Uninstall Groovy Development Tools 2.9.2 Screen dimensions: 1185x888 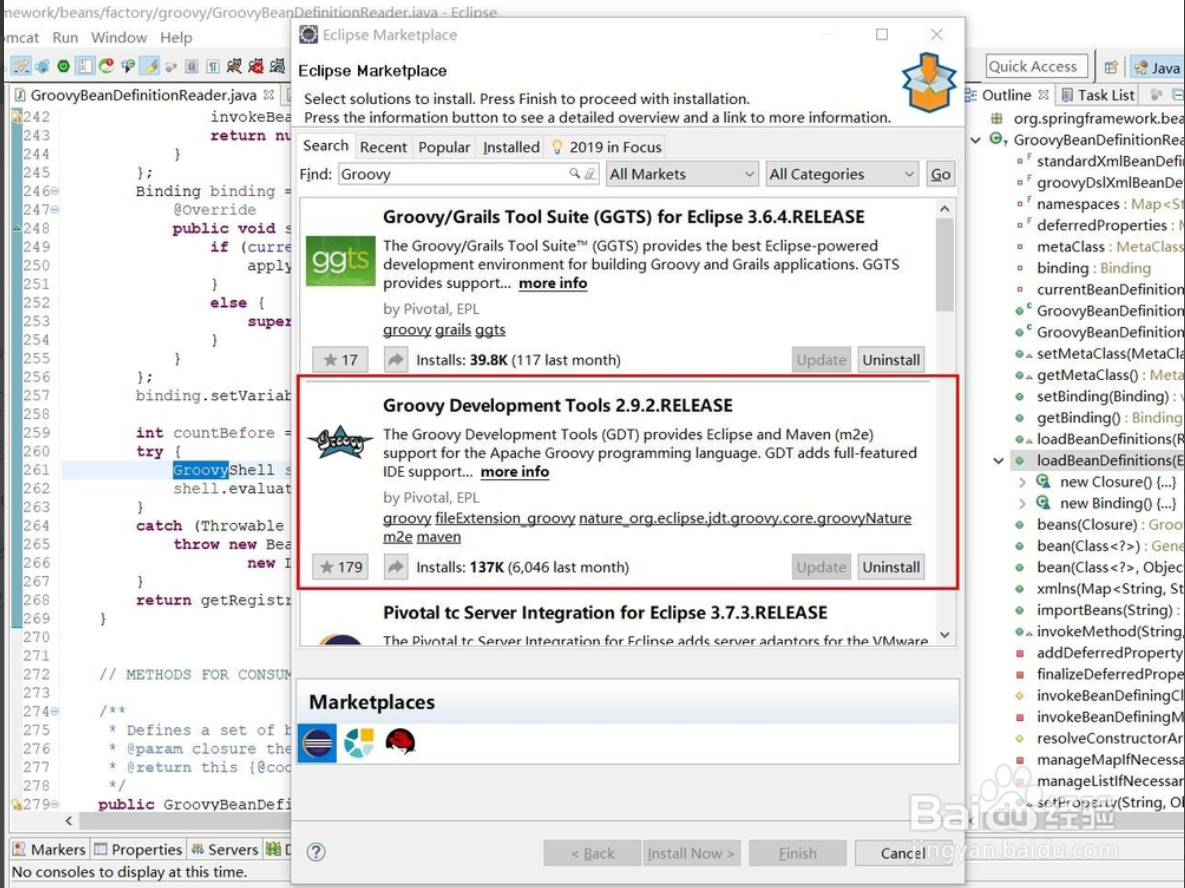pos(891,567)
